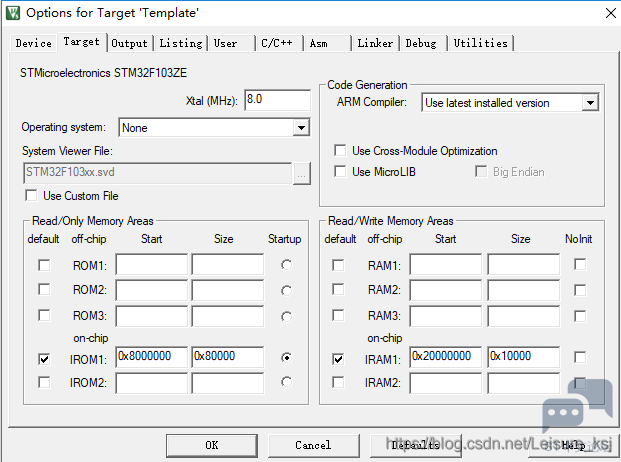Enable Use Cross-Module Optimization

pyautogui.click(x=340, y=150)
